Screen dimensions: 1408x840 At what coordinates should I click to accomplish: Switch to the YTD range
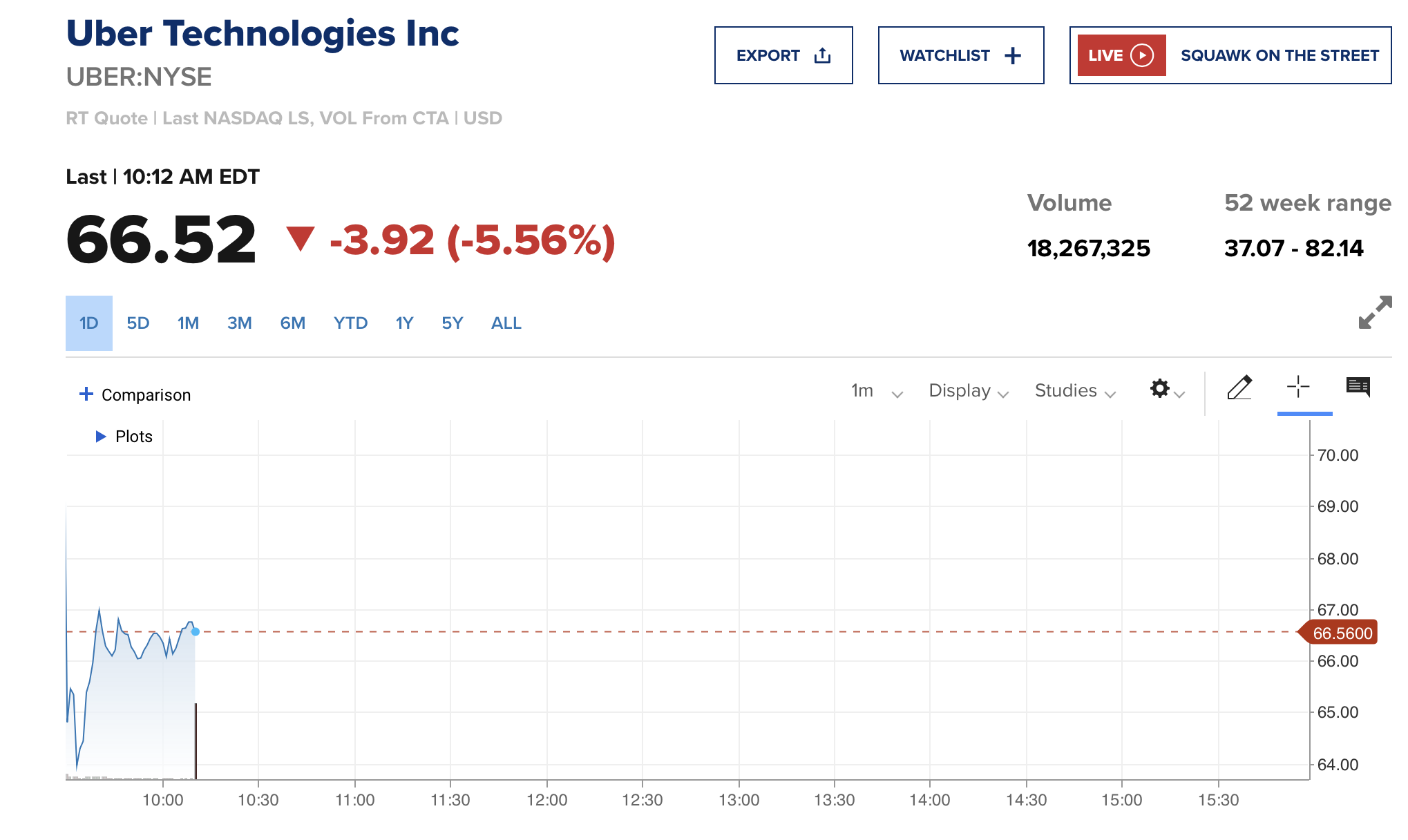pos(350,323)
